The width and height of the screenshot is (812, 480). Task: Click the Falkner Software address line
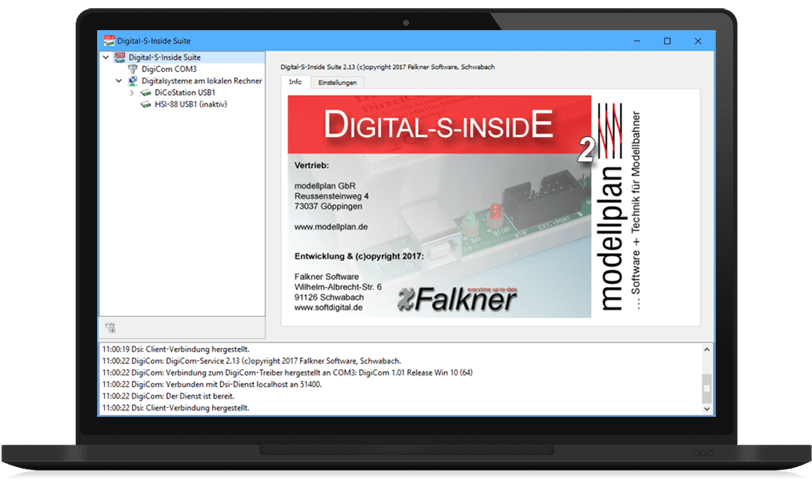pos(326,277)
